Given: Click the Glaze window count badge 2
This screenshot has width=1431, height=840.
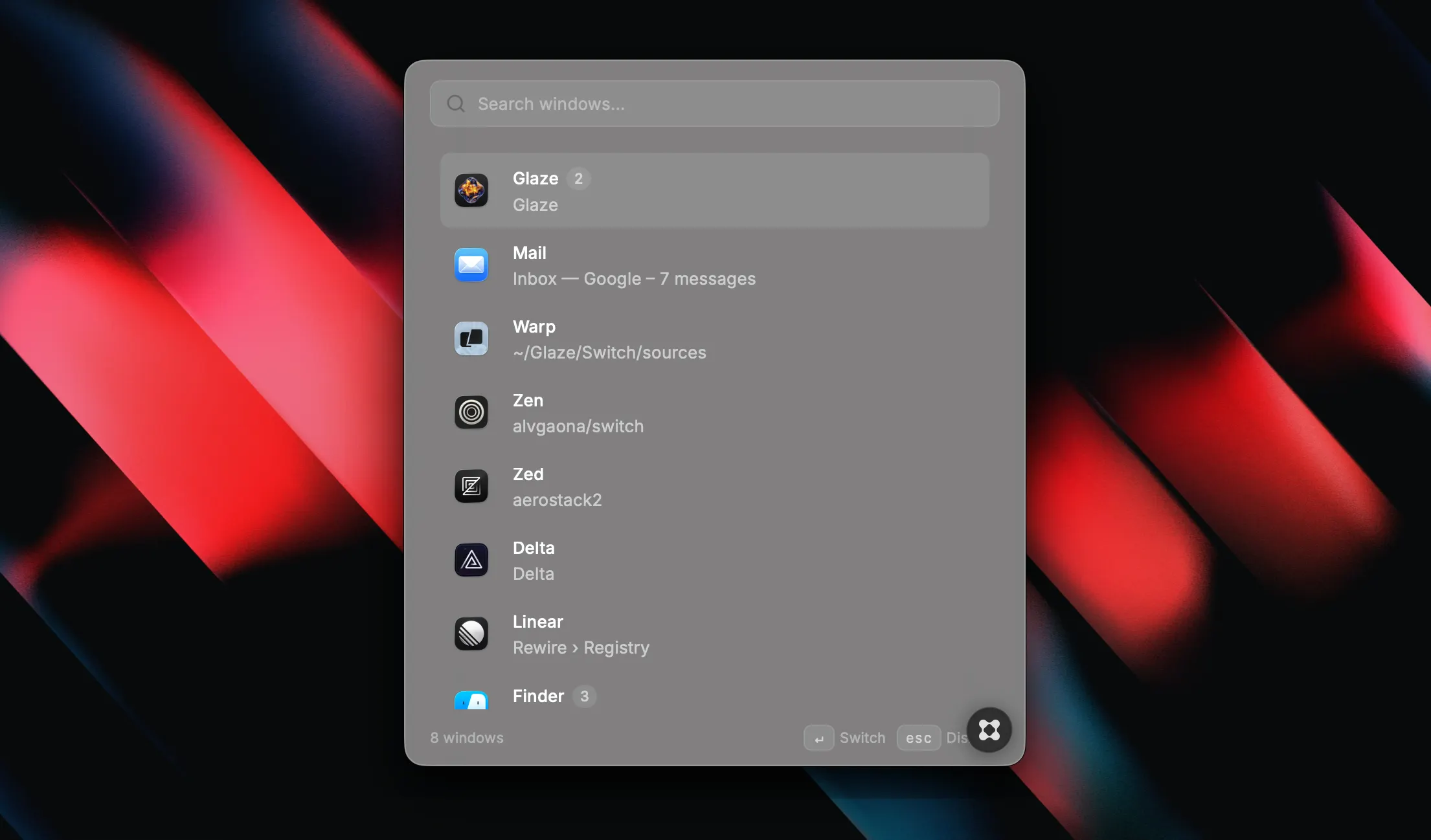Looking at the screenshot, I should (579, 179).
